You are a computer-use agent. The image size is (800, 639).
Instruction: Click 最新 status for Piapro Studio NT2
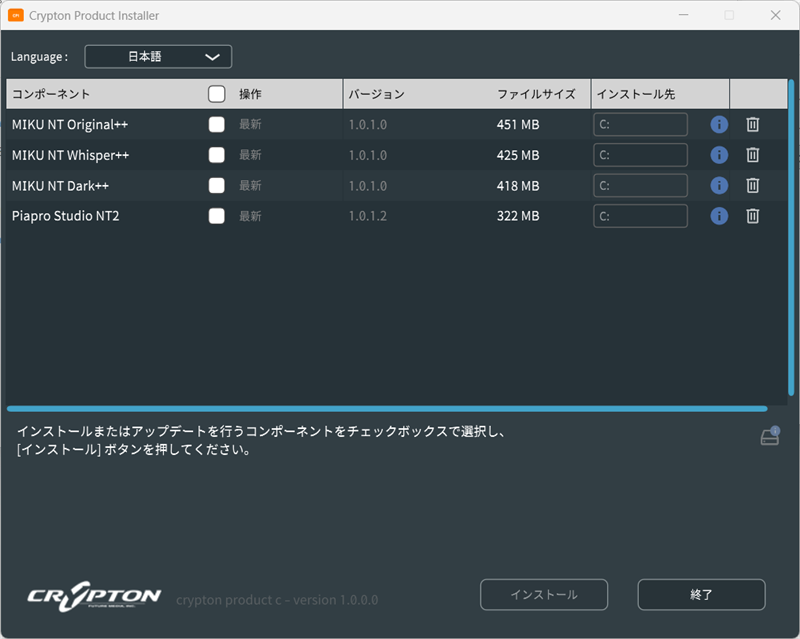point(250,216)
